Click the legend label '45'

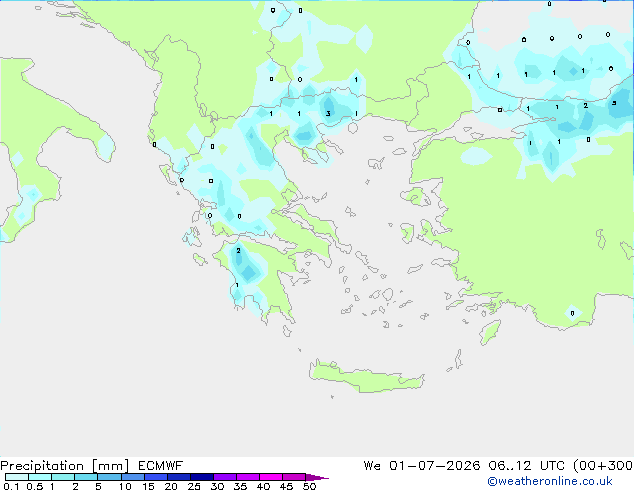click(x=286, y=486)
